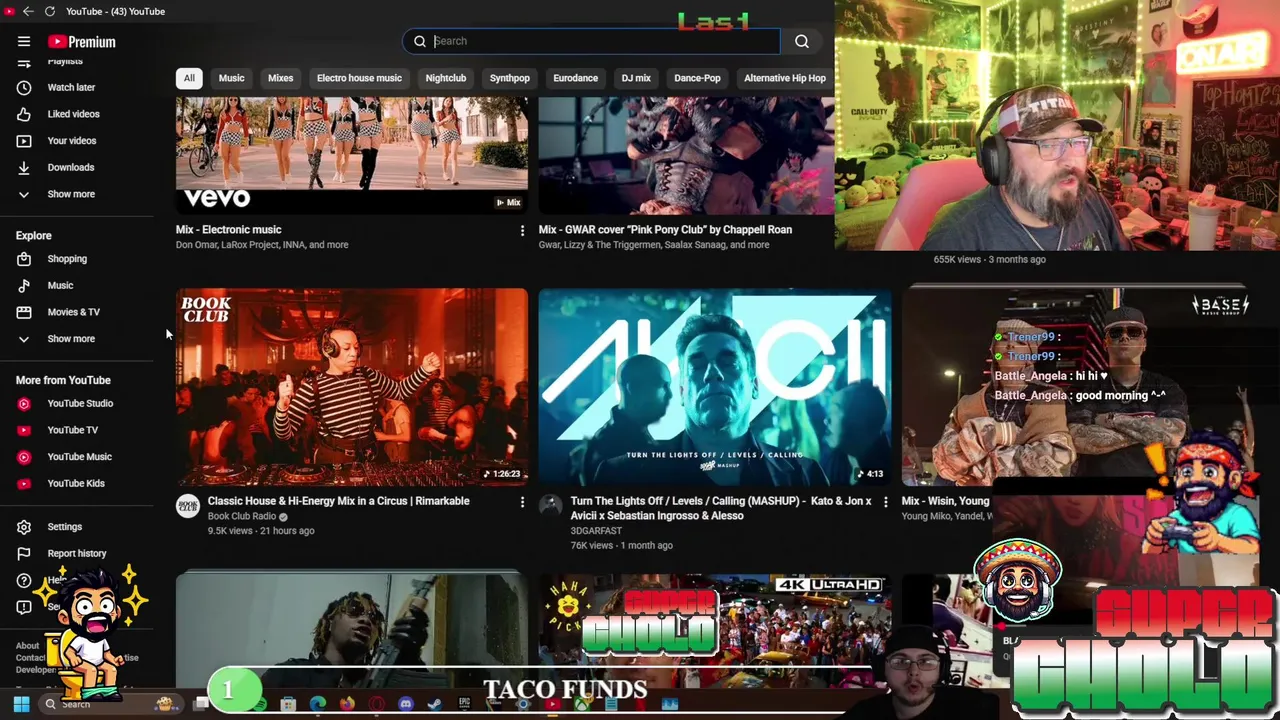
Task: Open Firefox from the taskbar
Action: click(x=347, y=704)
